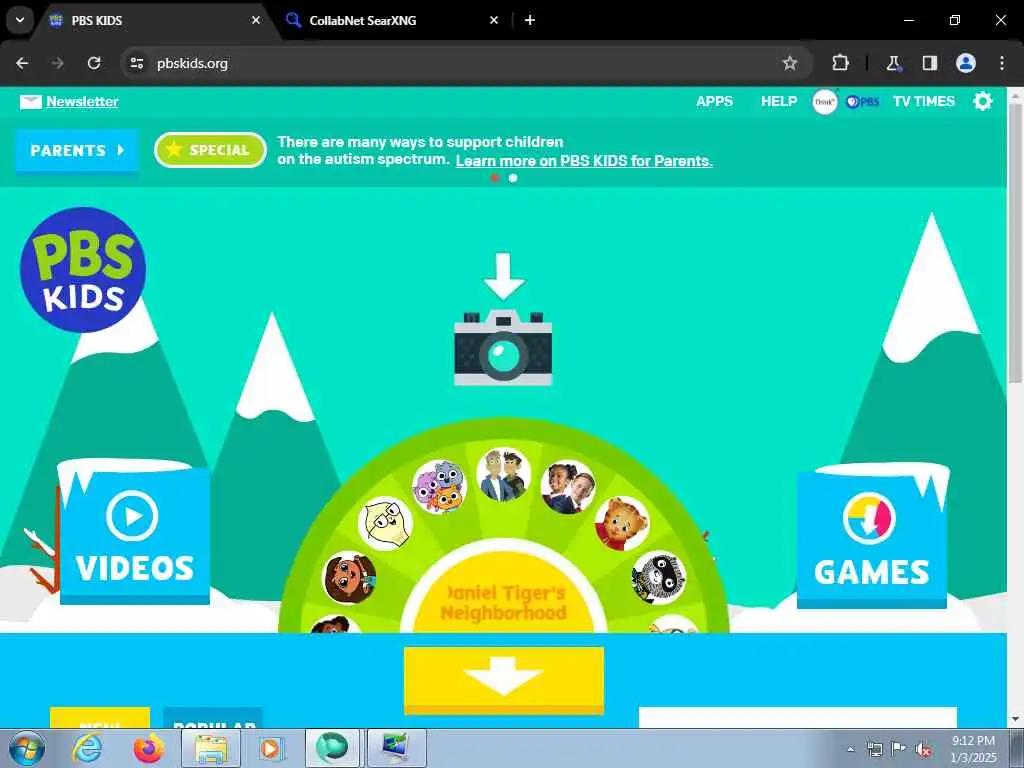Bookmark this page with the star icon

(x=790, y=63)
